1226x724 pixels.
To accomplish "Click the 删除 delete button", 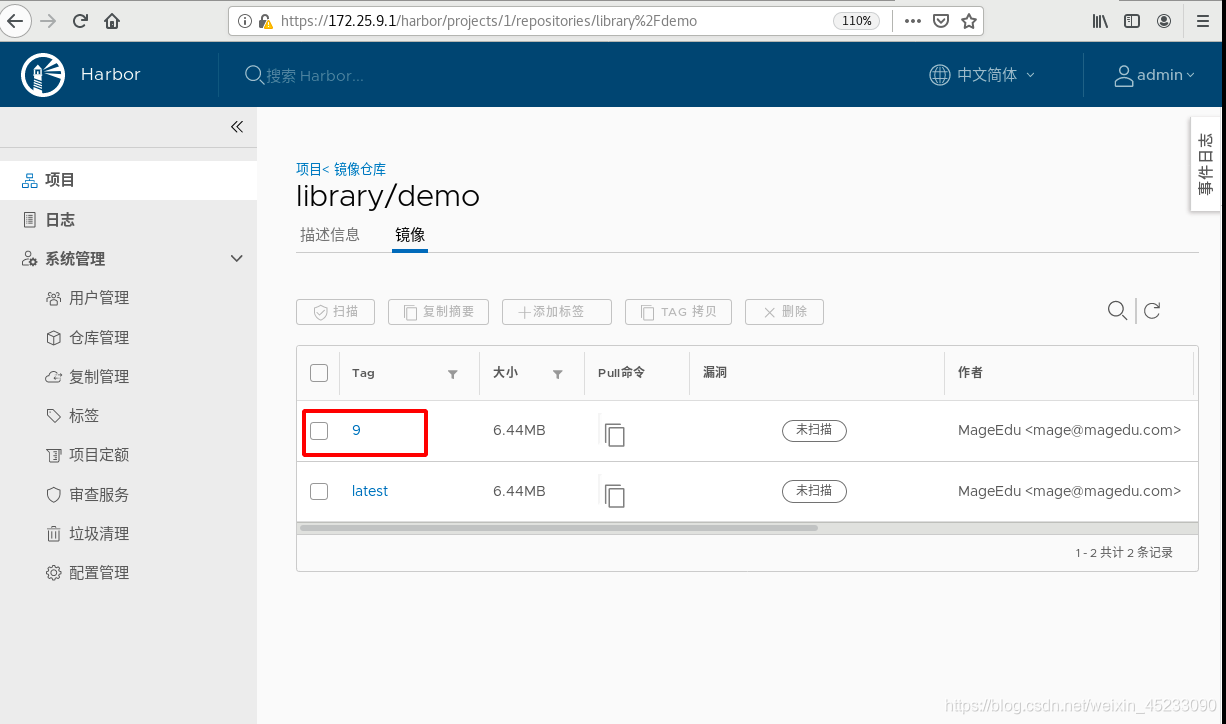I will (x=784, y=312).
